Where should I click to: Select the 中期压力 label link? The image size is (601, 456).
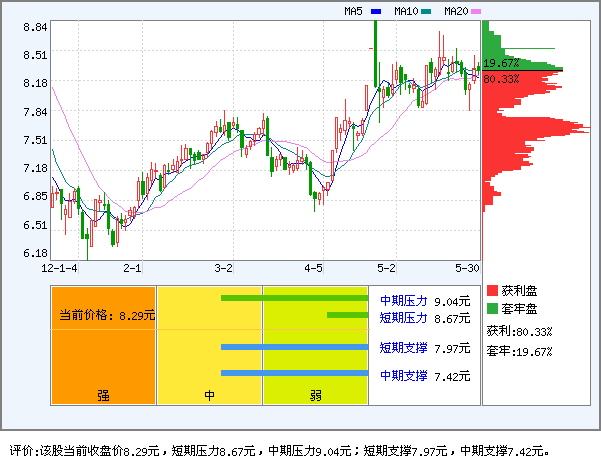point(404,300)
